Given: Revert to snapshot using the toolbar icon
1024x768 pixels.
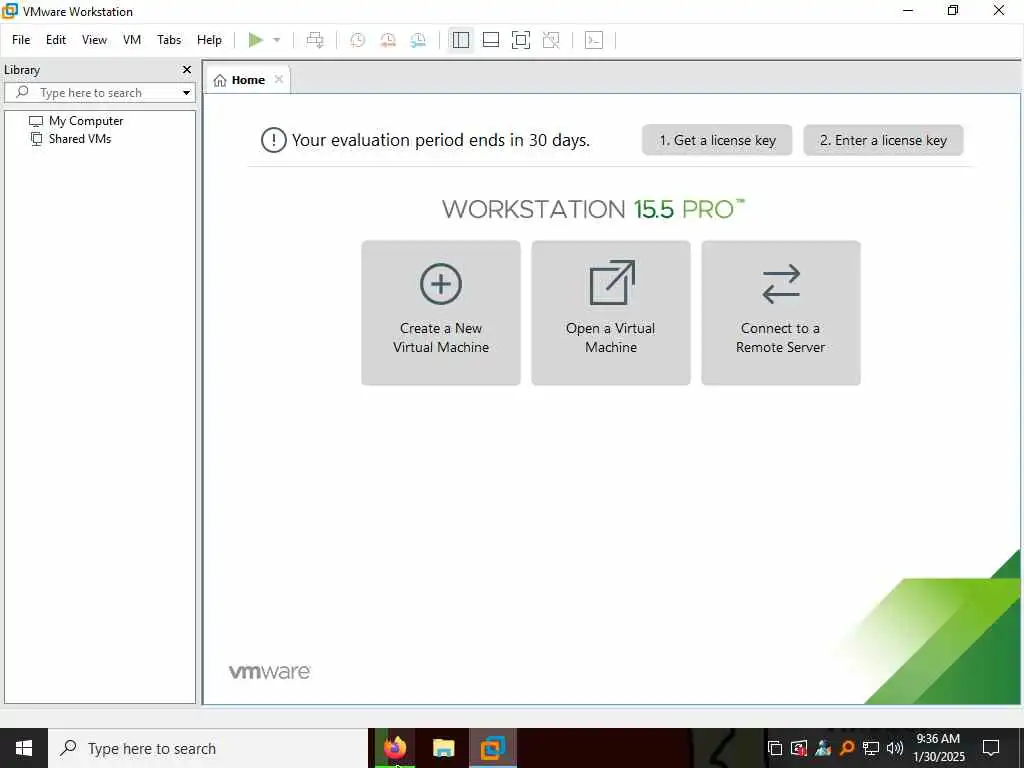Looking at the screenshot, I should [x=388, y=40].
